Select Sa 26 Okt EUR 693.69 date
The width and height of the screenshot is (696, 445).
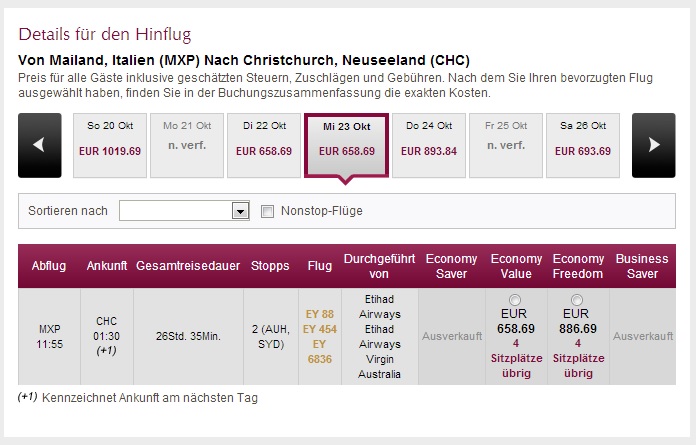[583, 145]
